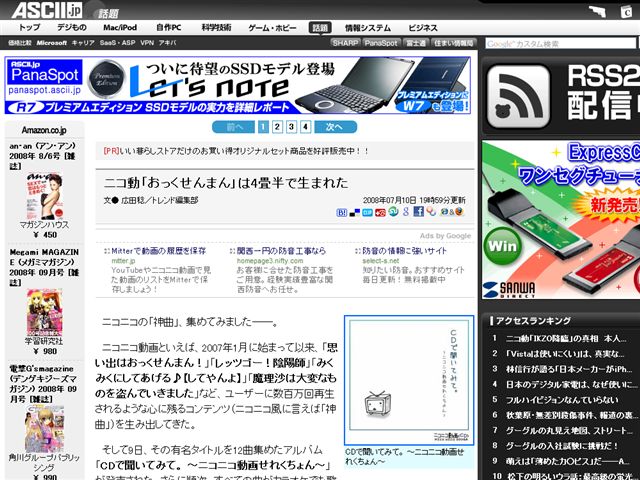This screenshot has height=480, width=640.
Task: Open the Megami MAGAZINE 09月号 product link
Action: click(44, 267)
